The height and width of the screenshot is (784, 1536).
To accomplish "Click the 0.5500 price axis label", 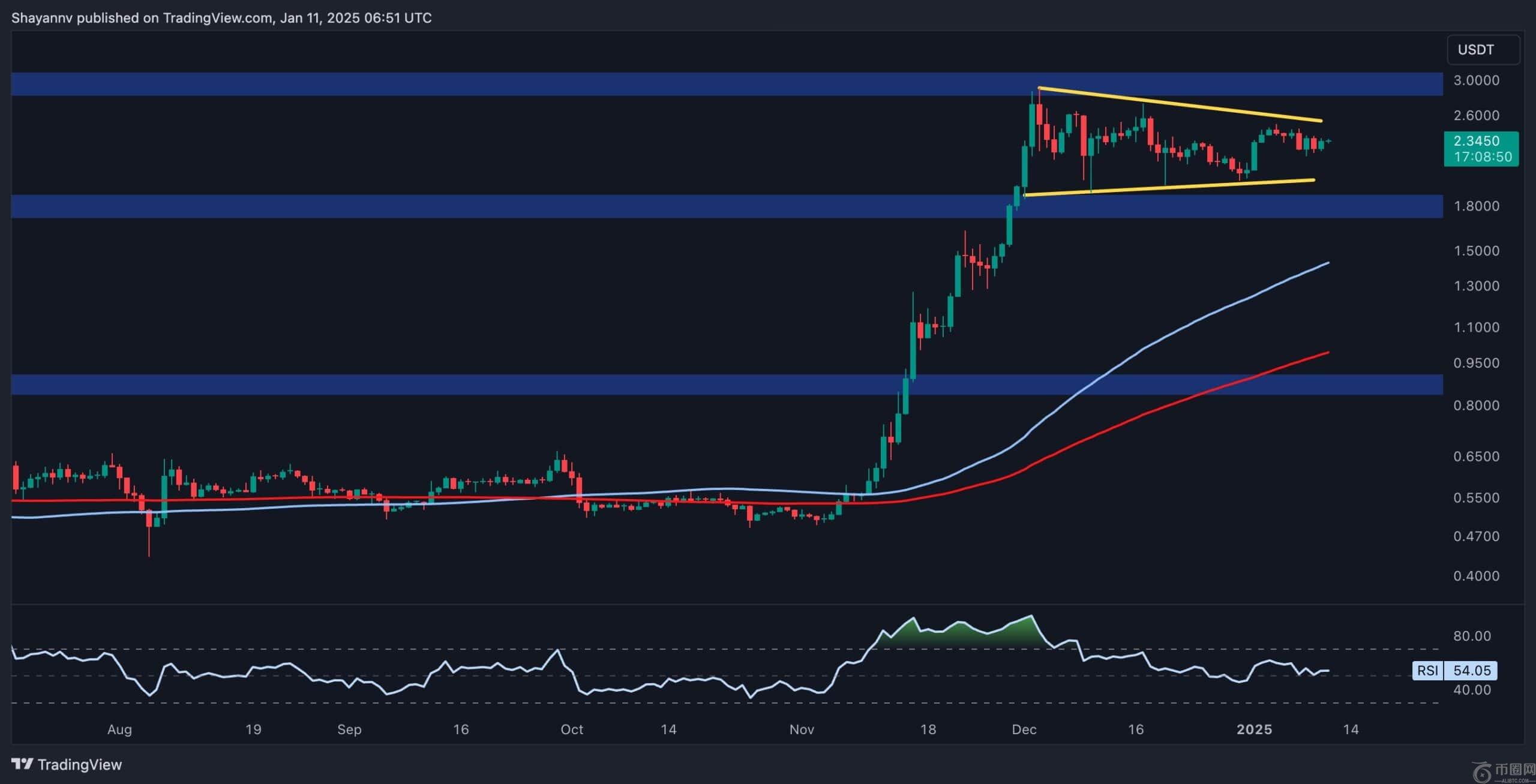I will [x=1476, y=498].
